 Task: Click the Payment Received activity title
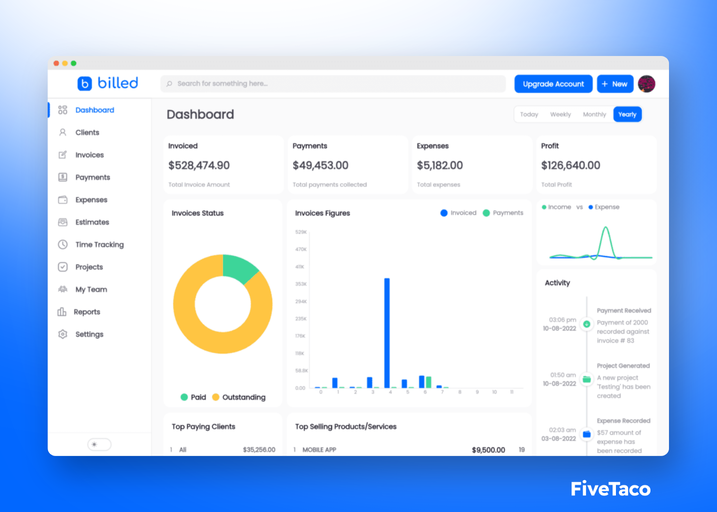(x=624, y=310)
